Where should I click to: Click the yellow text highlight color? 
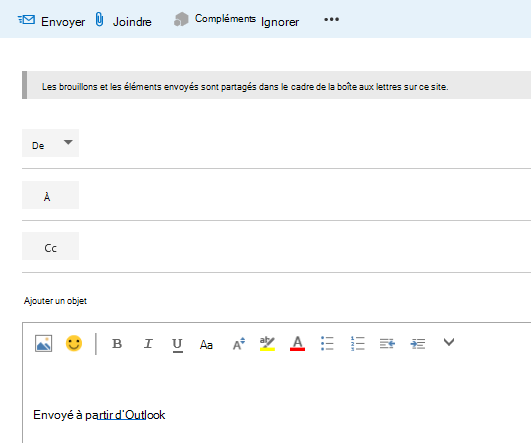pos(267,343)
